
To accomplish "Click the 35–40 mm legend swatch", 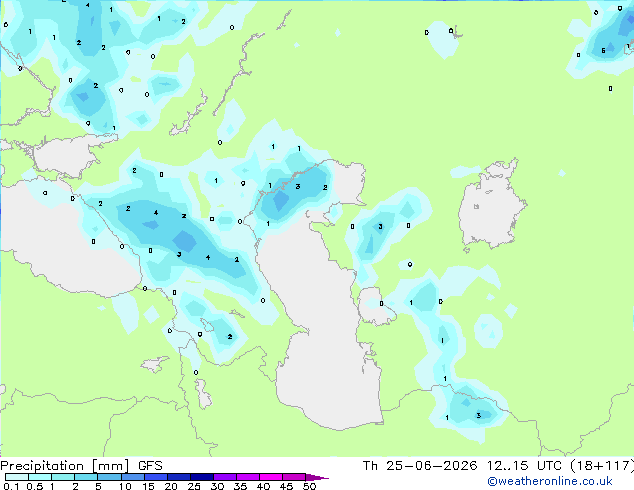I will pyautogui.click(x=247, y=477).
